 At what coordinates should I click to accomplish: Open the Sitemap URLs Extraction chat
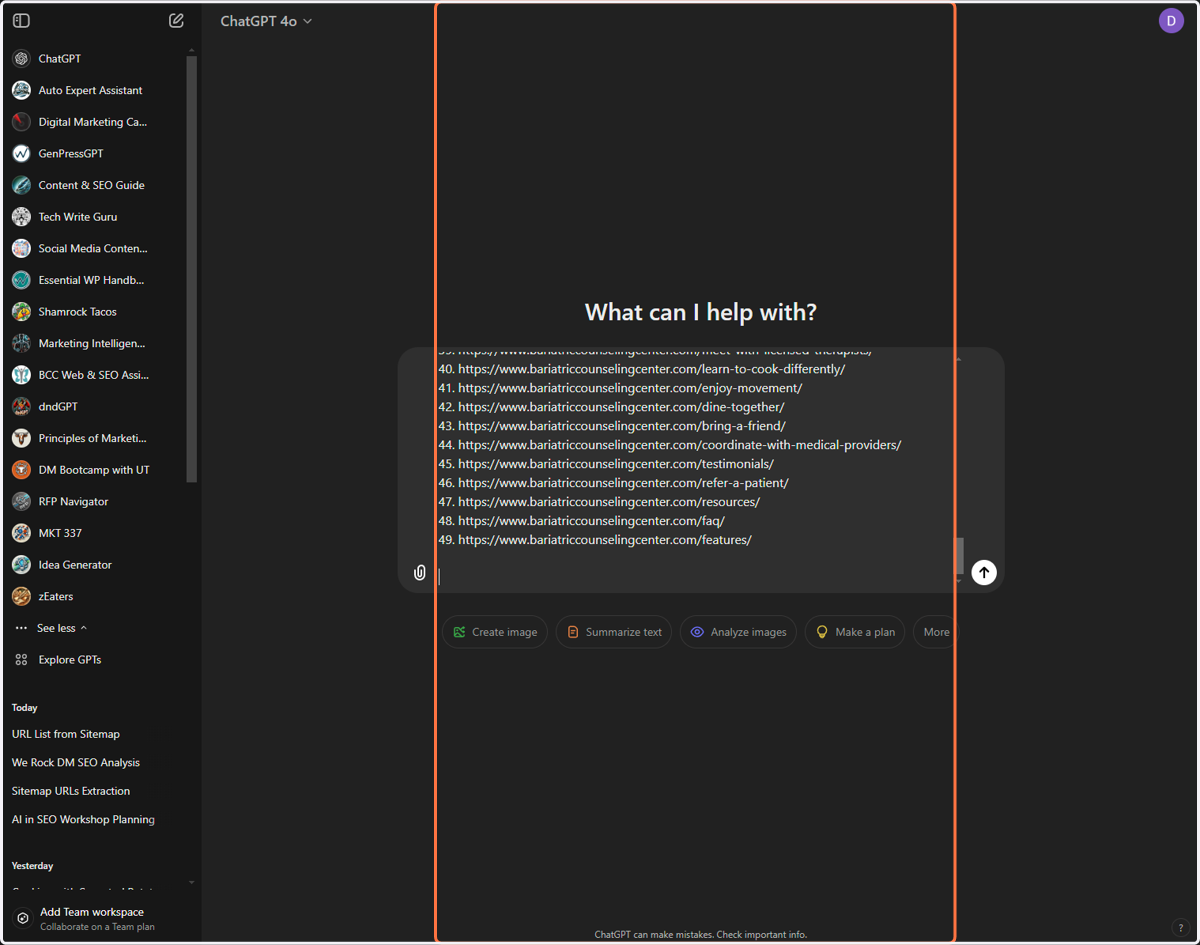71,791
